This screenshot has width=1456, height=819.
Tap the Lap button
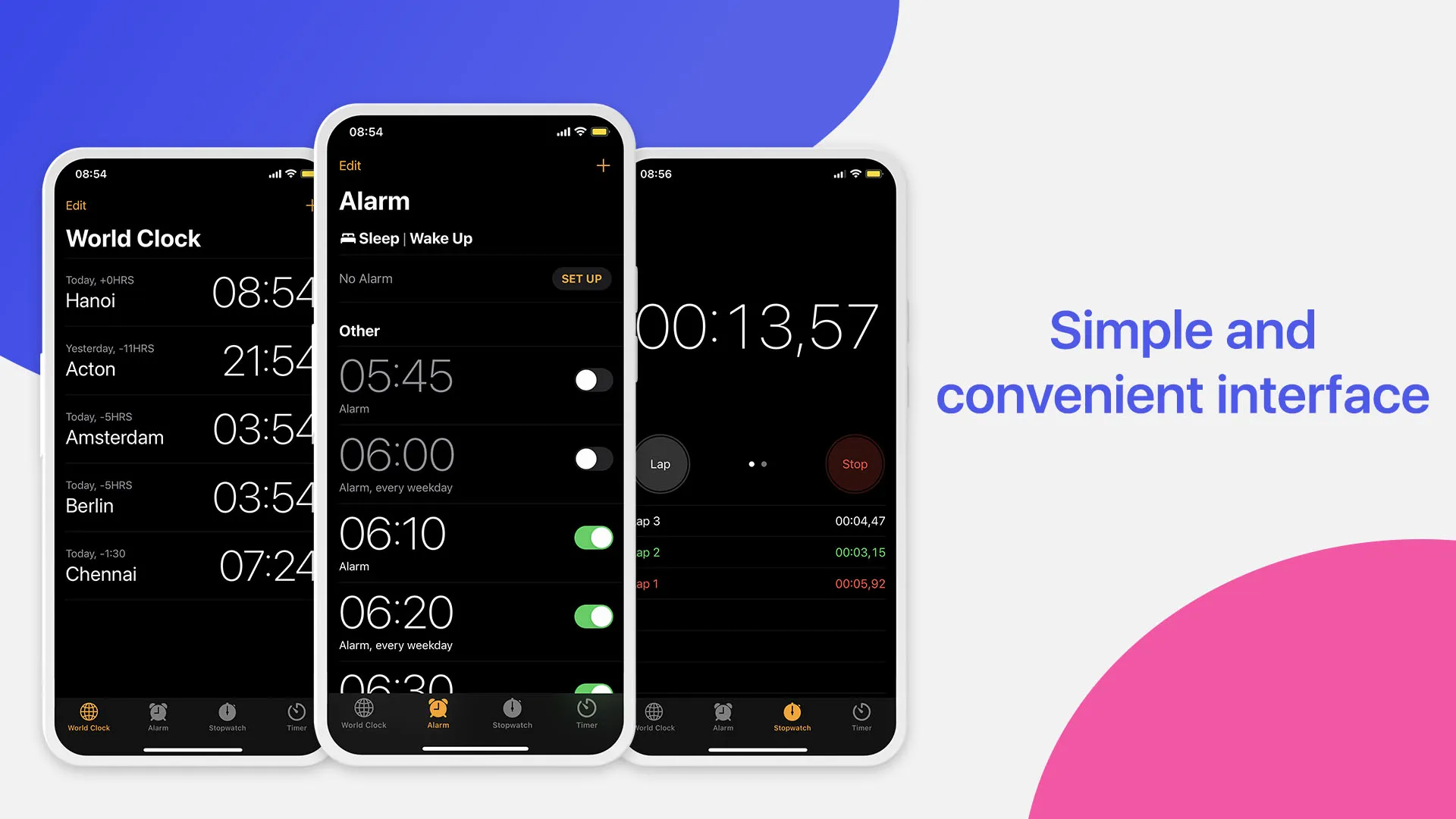(x=660, y=463)
